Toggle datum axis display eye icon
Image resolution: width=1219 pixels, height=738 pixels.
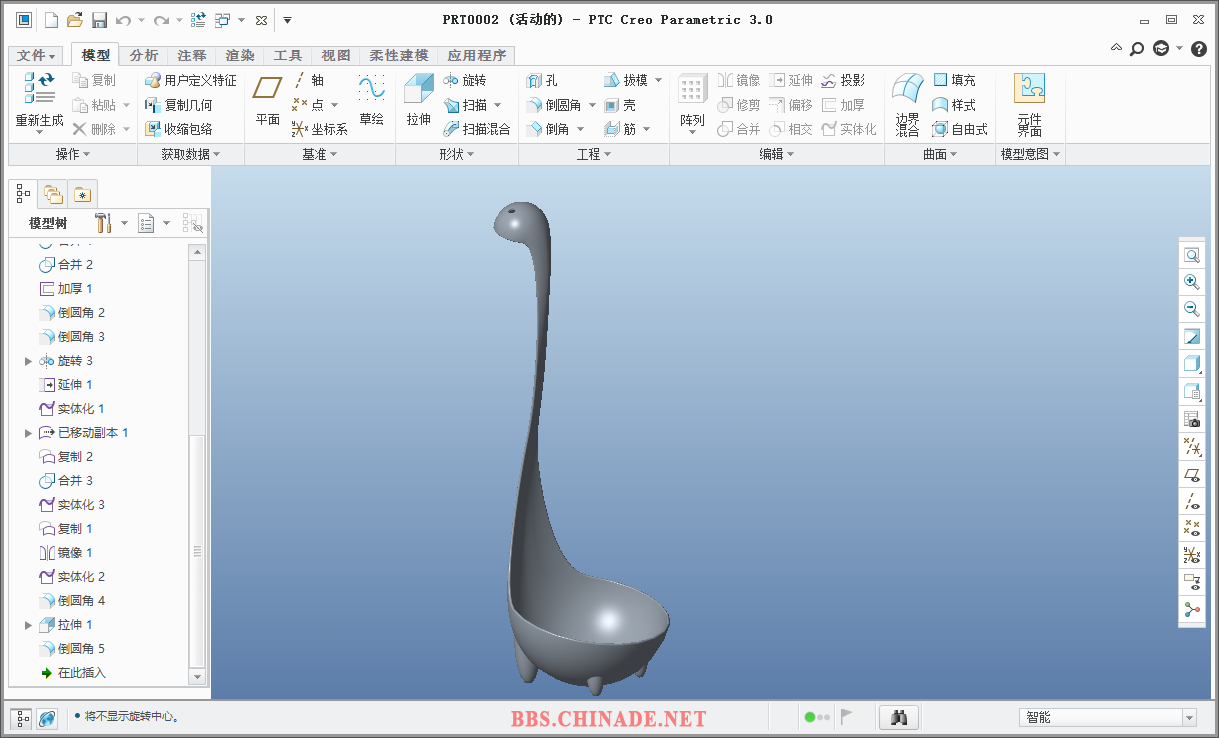click(1191, 501)
